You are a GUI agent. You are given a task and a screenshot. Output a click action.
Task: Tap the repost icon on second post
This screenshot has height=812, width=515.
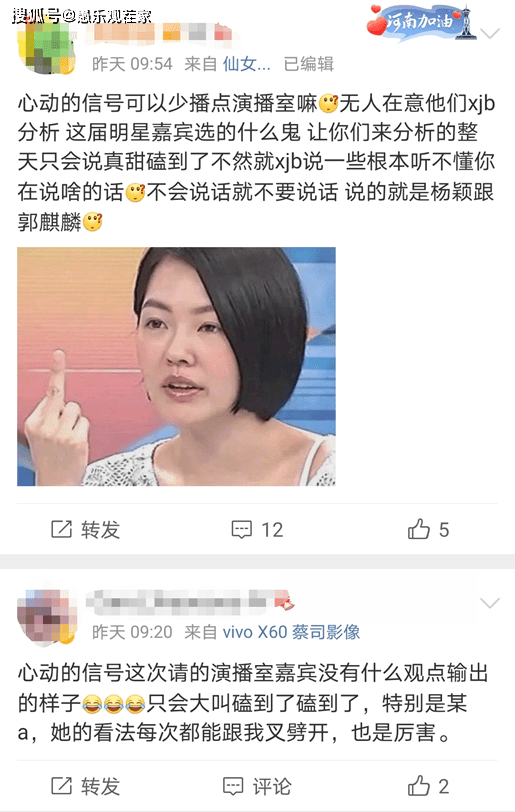61,786
